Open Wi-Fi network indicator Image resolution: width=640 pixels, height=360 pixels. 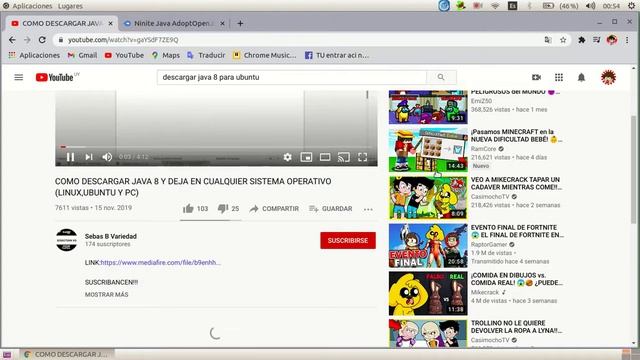pos(495,6)
